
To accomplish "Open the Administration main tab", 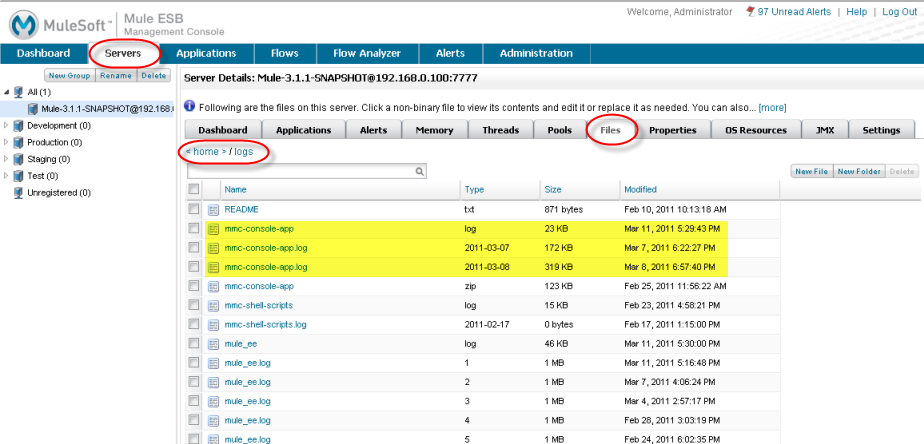I will [536, 53].
